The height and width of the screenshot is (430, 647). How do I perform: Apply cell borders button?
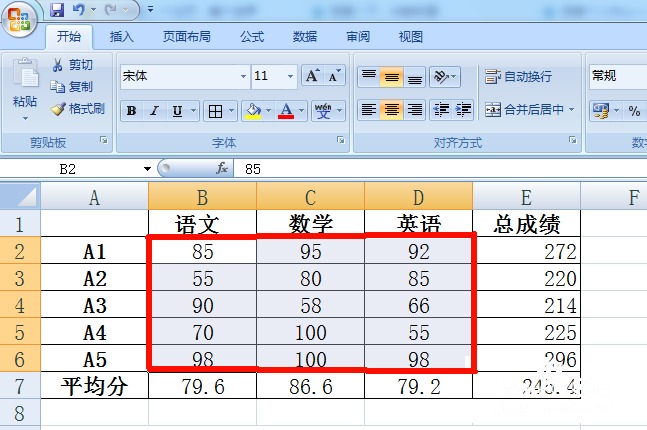pos(215,111)
